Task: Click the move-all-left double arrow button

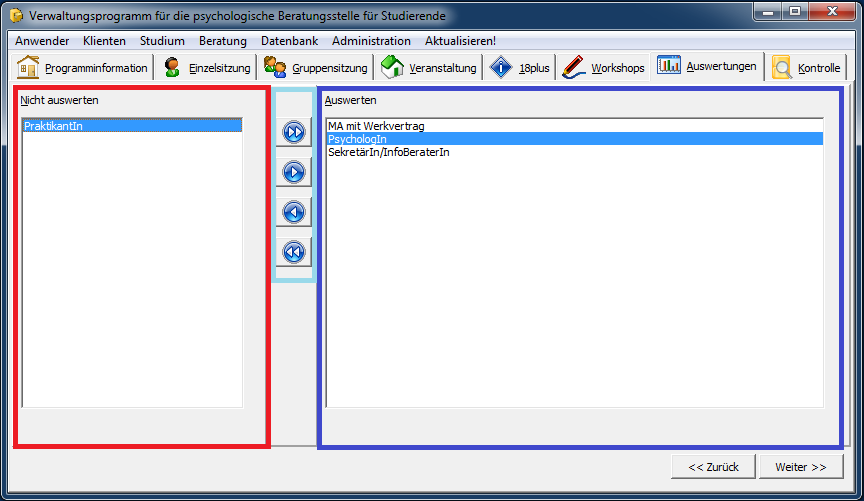Action: 293,252
